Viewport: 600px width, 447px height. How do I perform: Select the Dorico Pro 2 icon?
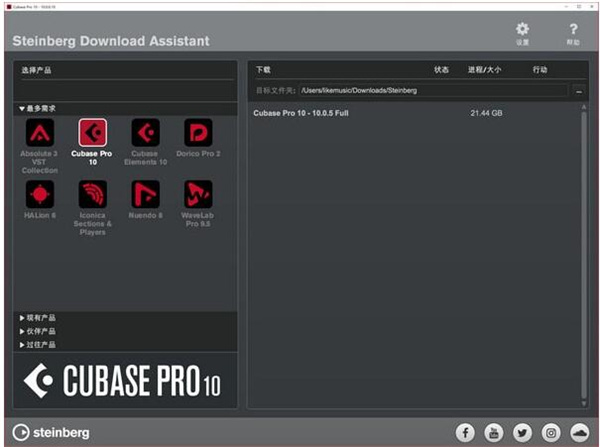click(x=198, y=133)
